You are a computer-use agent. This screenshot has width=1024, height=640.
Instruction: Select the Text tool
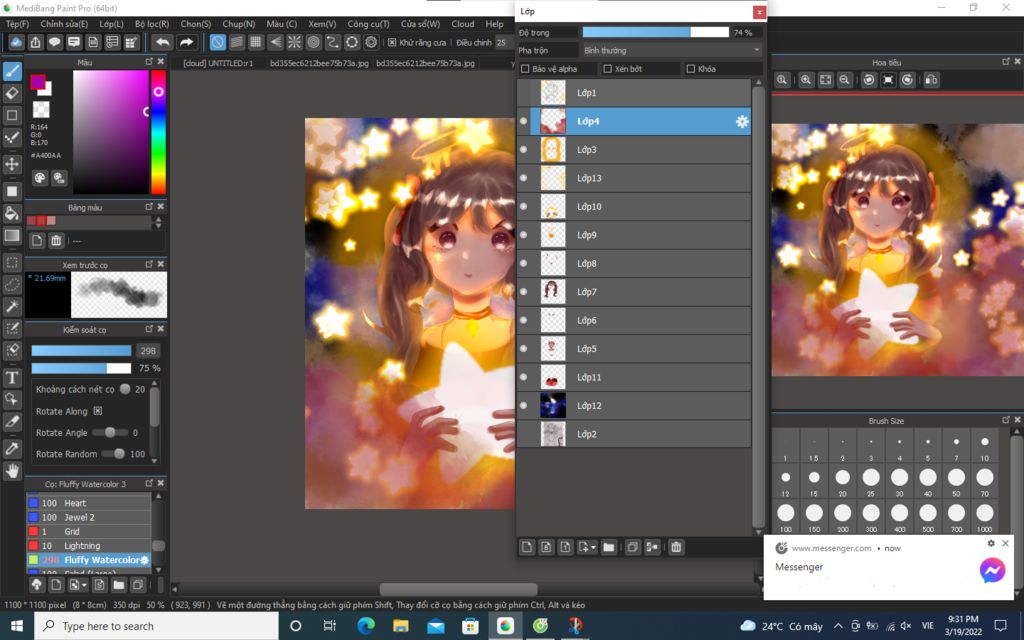pyautogui.click(x=12, y=377)
